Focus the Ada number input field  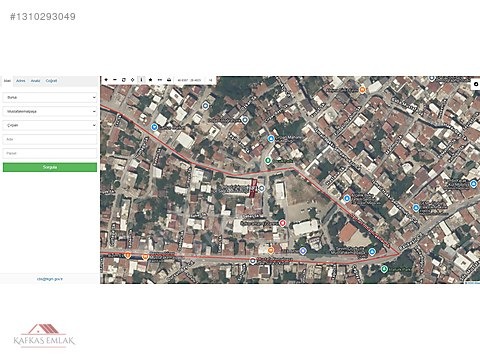click(50, 139)
